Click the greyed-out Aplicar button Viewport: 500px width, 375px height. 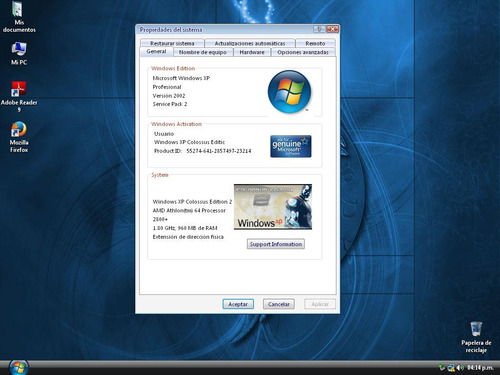(x=320, y=304)
